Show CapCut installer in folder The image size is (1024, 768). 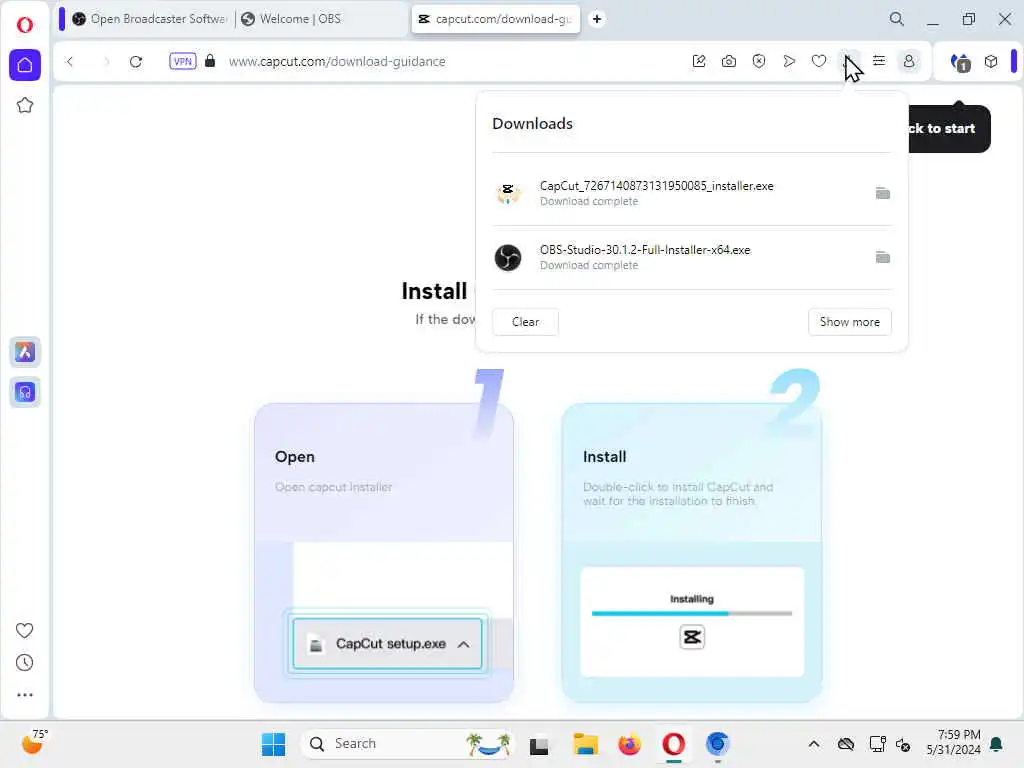coord(882,193)
